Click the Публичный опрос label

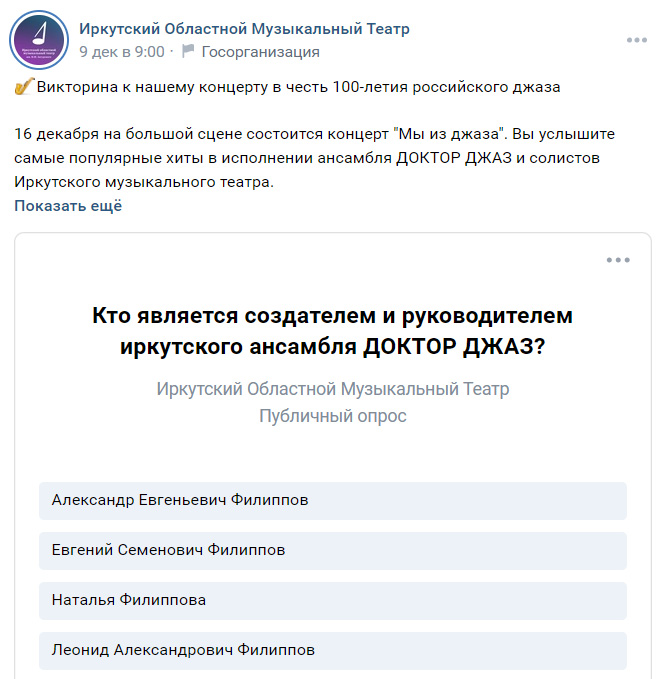(x=332, y=416)
